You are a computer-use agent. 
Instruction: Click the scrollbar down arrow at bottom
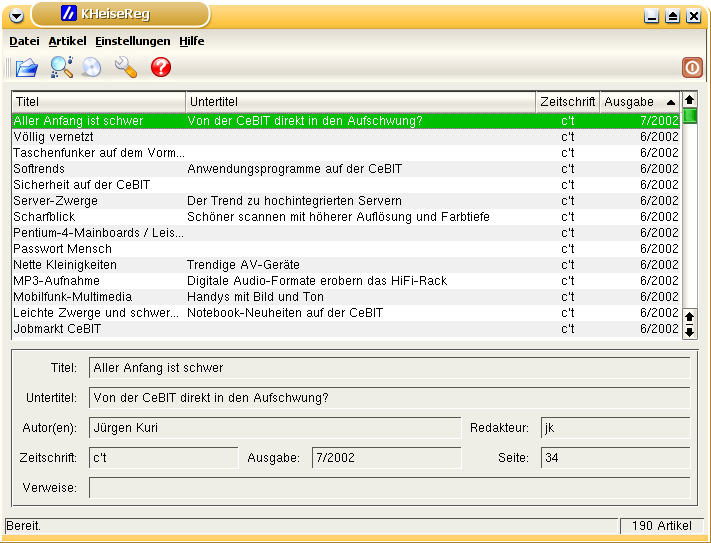coord(690,331)
